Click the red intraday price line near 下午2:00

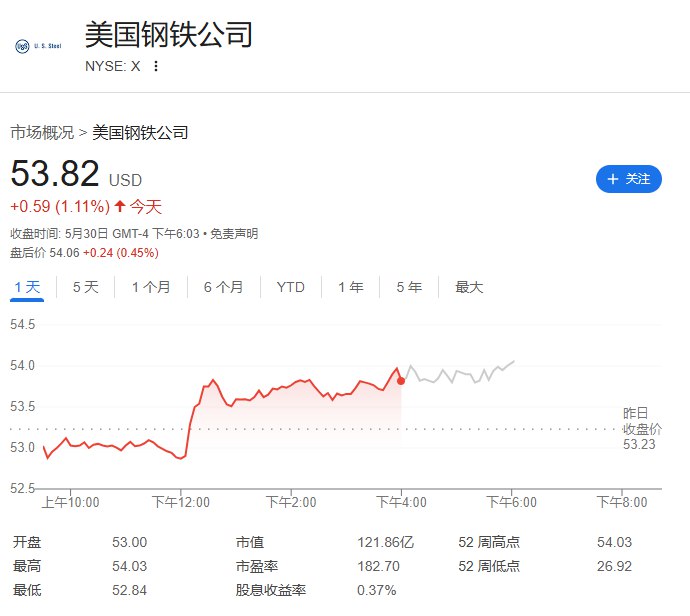pos(291,385)
